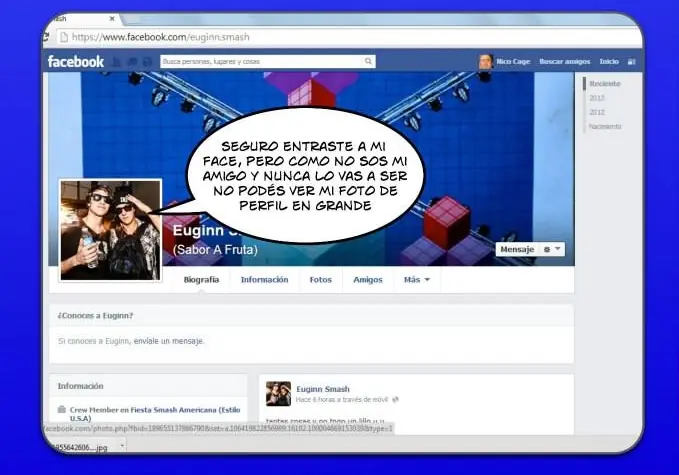Click the magnifier search icon

(x=368, y=61)
